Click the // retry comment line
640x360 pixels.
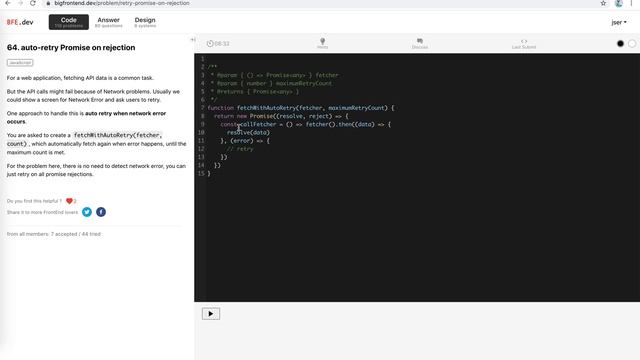[240, 149]
